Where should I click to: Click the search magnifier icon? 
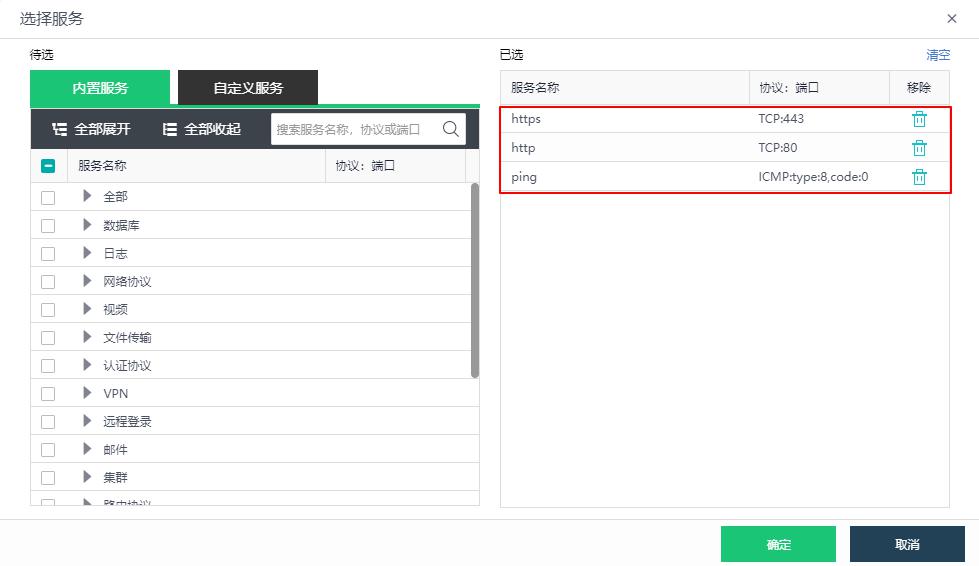pos(450,129)
